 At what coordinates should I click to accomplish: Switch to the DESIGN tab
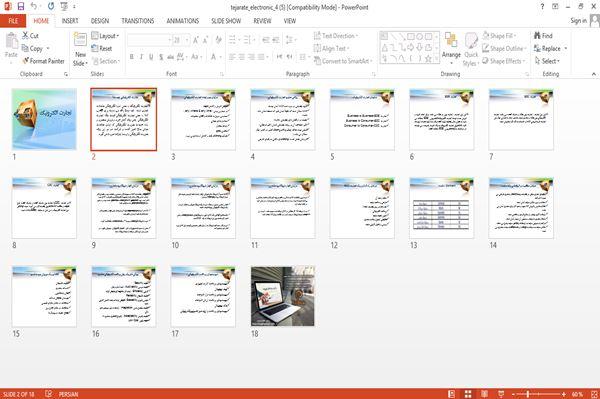(100, 21)
